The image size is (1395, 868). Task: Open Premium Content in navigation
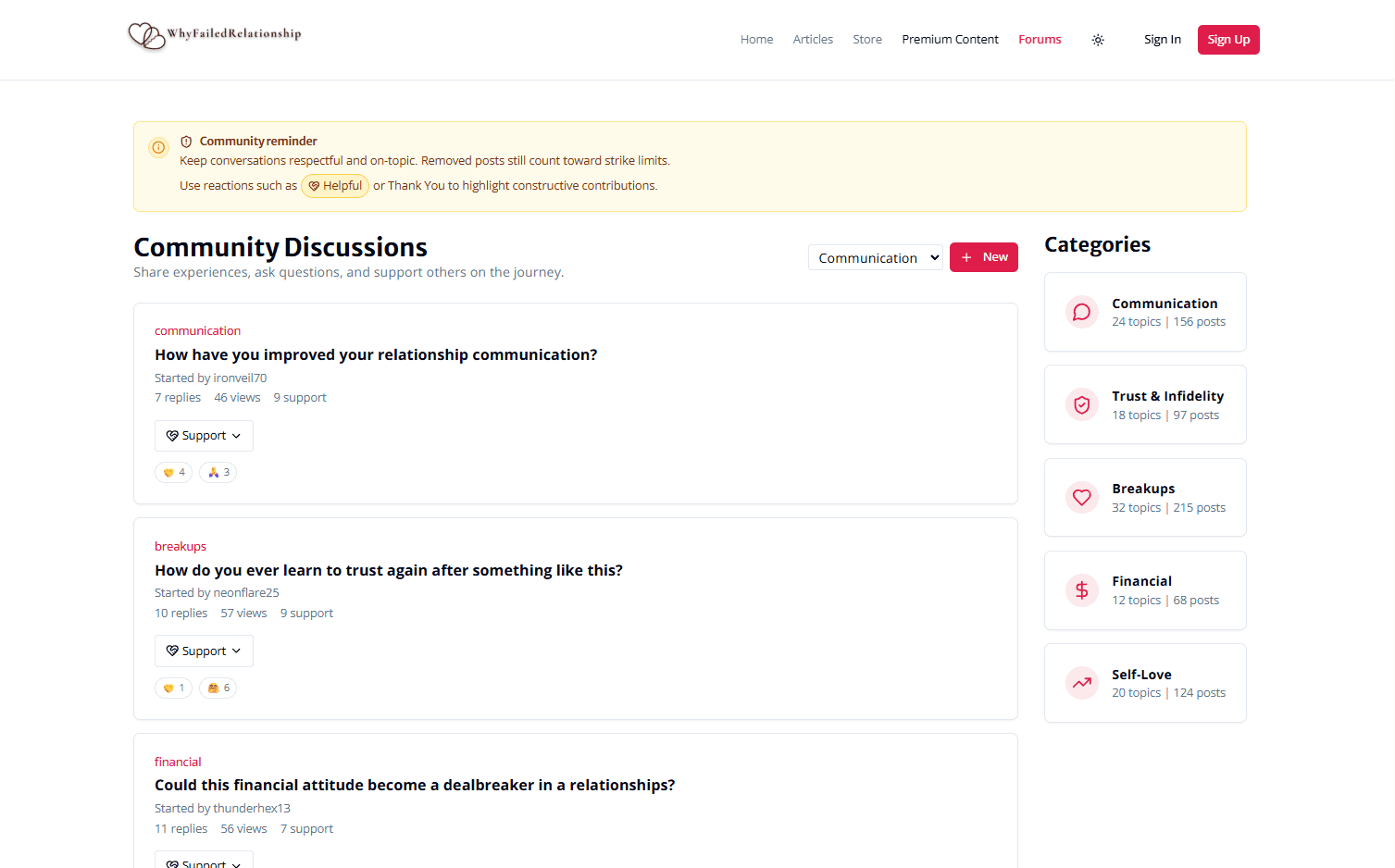pyautogui.click(x=950, y=40)
